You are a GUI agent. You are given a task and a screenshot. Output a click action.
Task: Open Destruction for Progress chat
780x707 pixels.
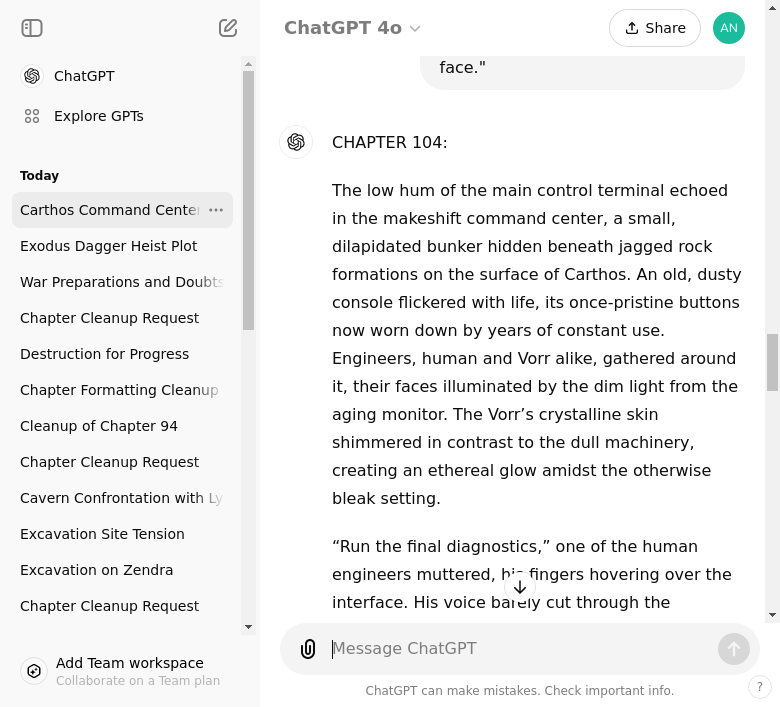coord(104,354)
